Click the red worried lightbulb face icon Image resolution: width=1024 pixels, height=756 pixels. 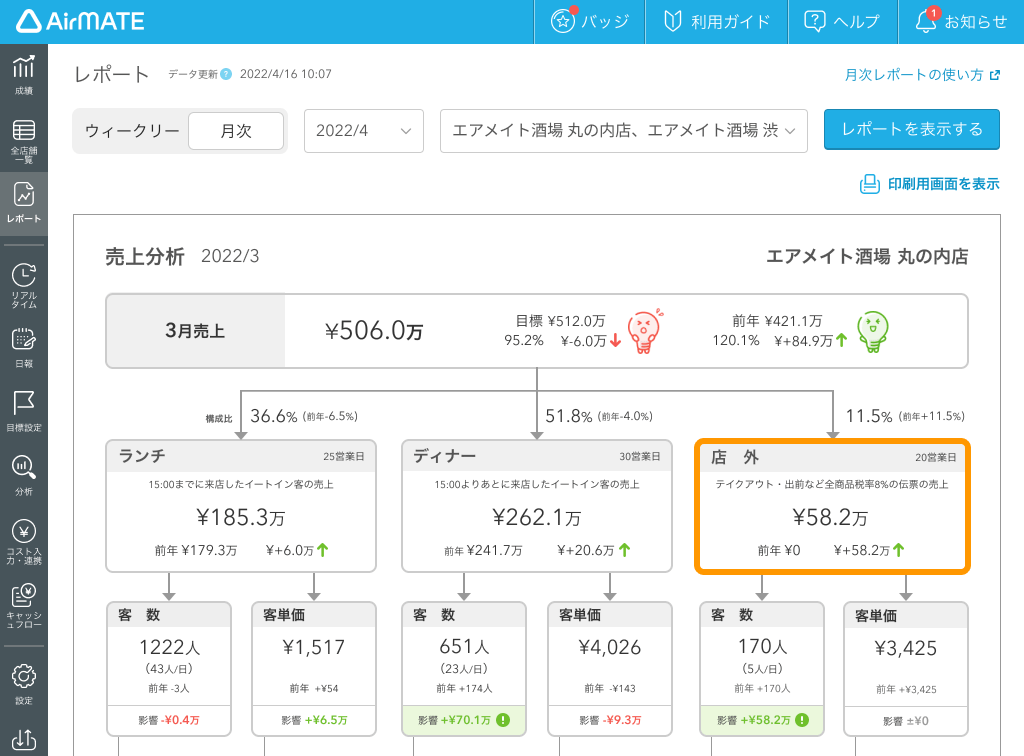[645, 331]
